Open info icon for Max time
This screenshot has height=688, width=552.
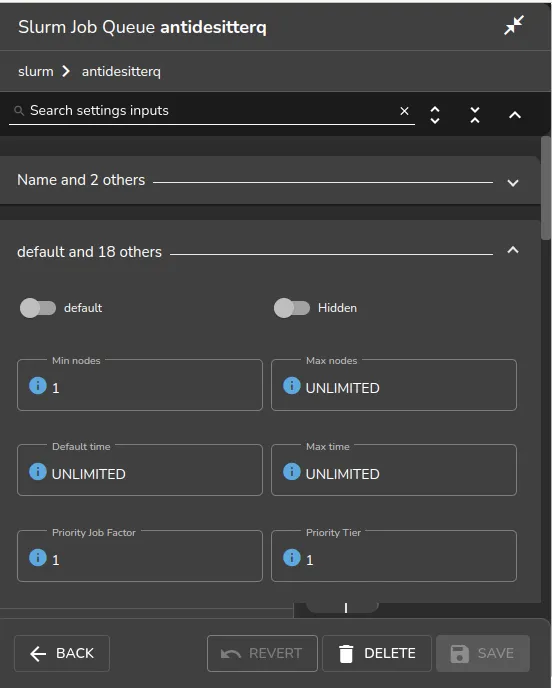point(292,472)
